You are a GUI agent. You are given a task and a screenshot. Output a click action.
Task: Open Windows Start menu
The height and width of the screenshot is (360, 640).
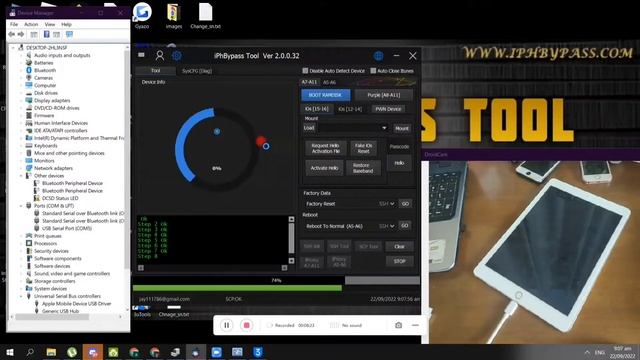coord(10,352)
